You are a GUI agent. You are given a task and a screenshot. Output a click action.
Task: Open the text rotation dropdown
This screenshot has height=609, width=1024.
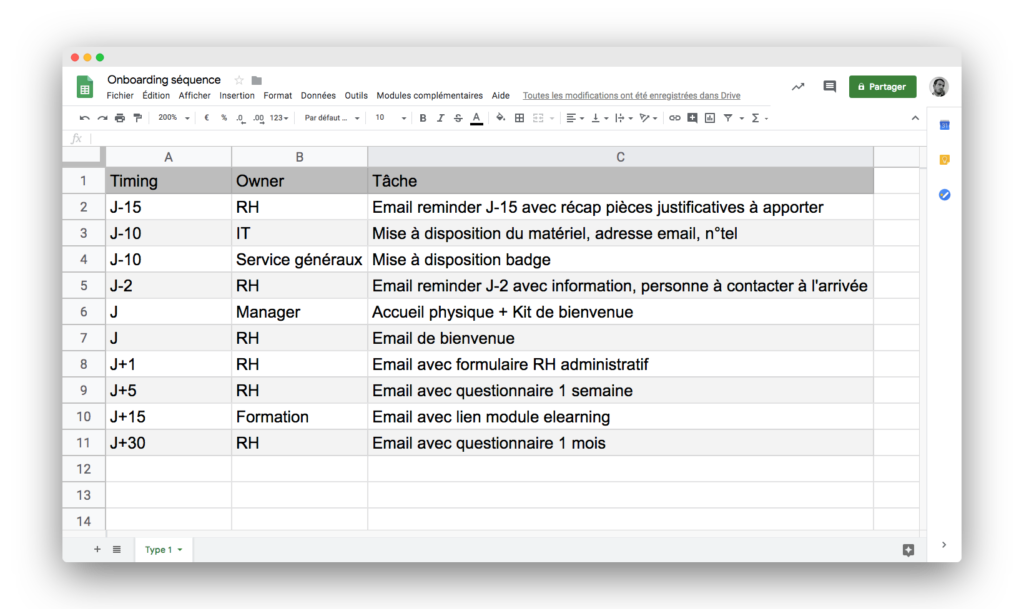[x=648, y=118]
